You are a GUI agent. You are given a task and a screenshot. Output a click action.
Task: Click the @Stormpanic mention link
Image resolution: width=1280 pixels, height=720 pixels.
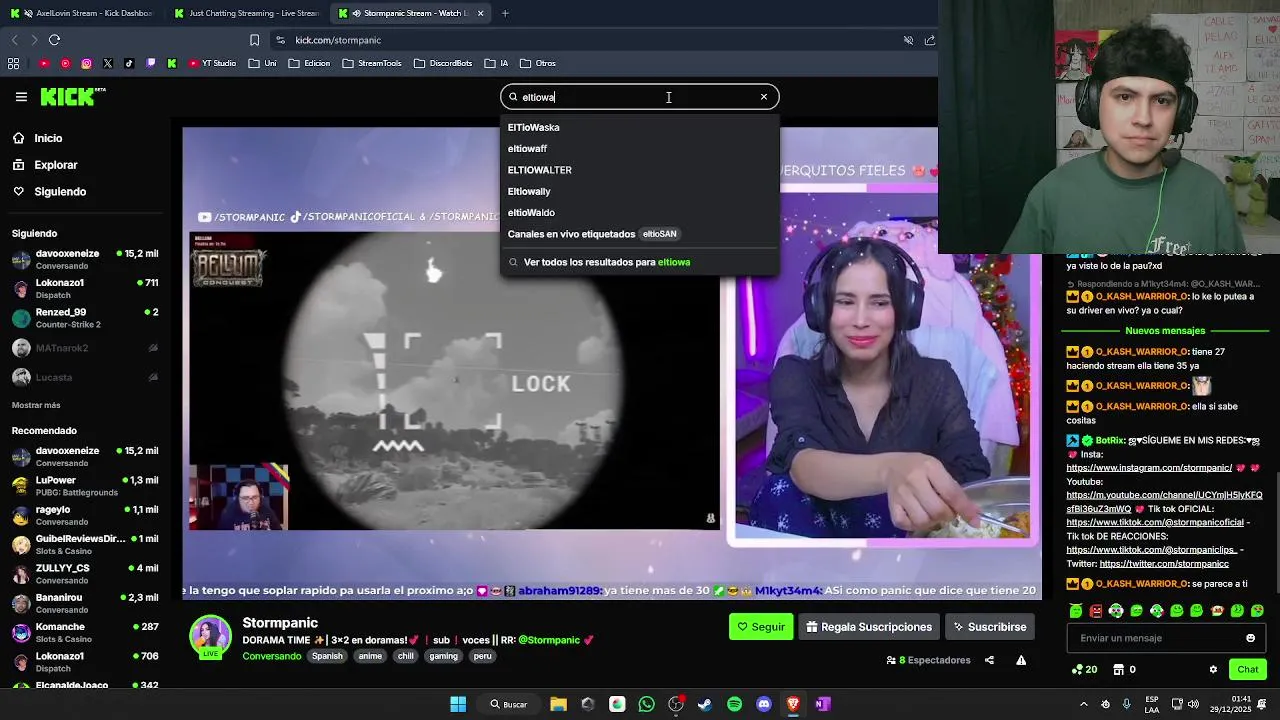(549, 640)
